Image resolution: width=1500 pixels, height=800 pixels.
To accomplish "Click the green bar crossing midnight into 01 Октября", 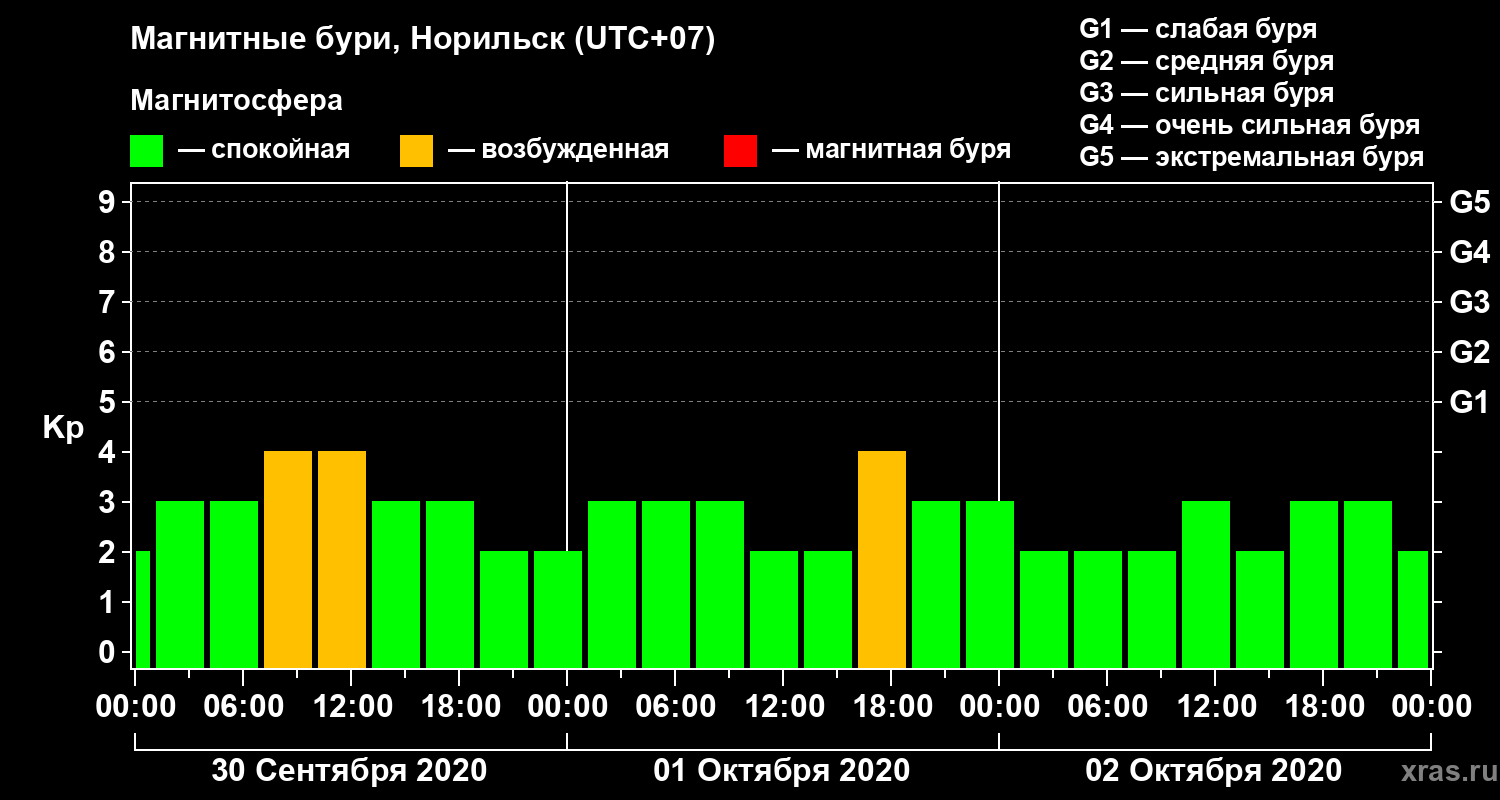I will pyautogui.click(x=558, y=610).
